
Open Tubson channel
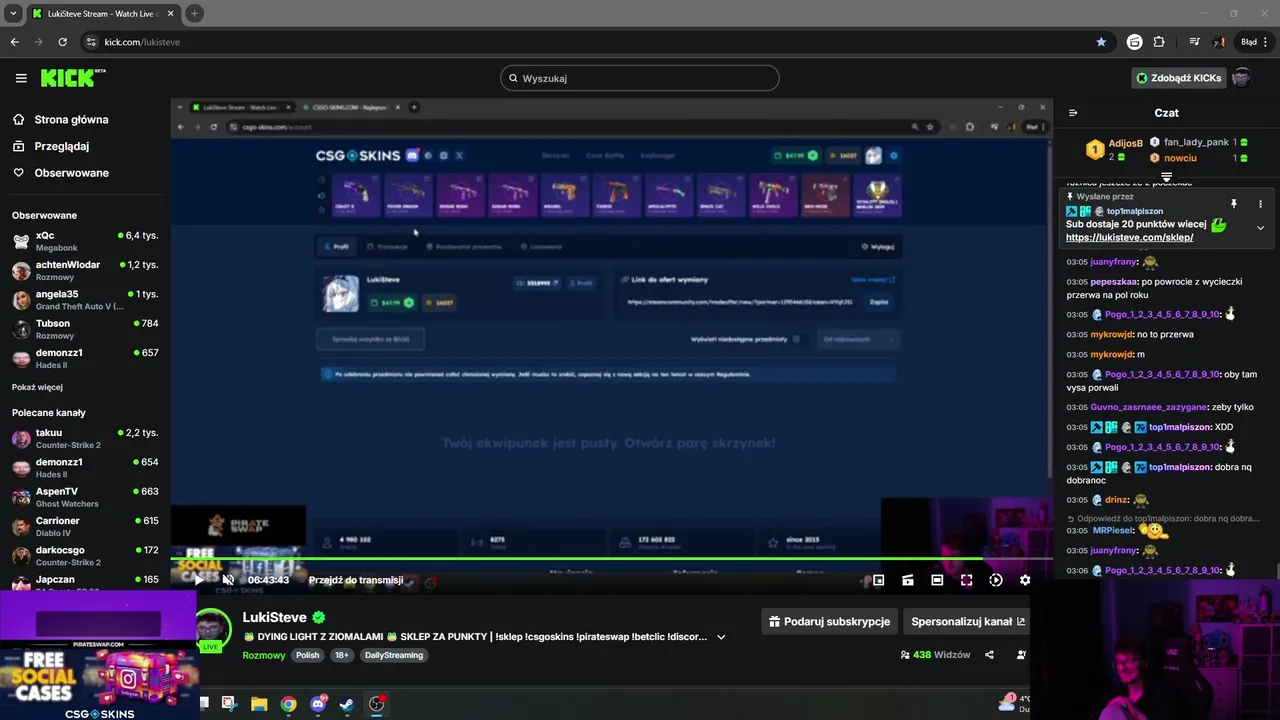coord(85,329)
